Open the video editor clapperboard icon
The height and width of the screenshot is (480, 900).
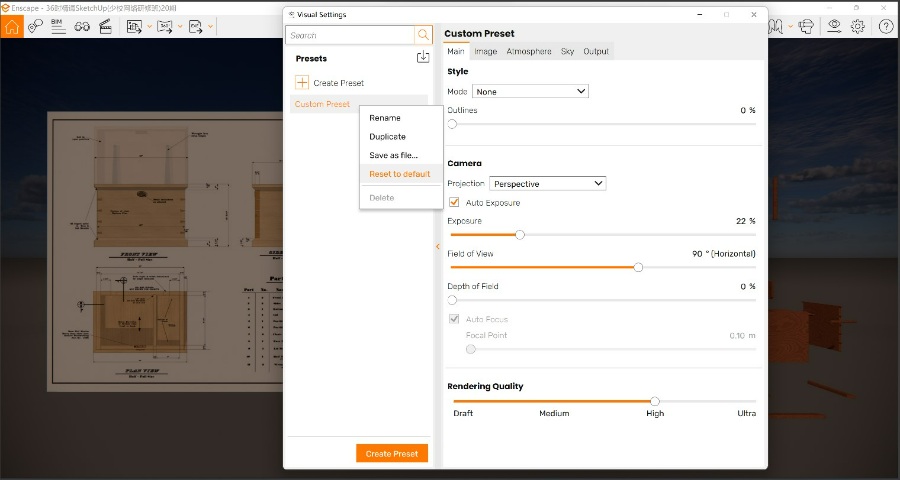(x=103, y=27)
